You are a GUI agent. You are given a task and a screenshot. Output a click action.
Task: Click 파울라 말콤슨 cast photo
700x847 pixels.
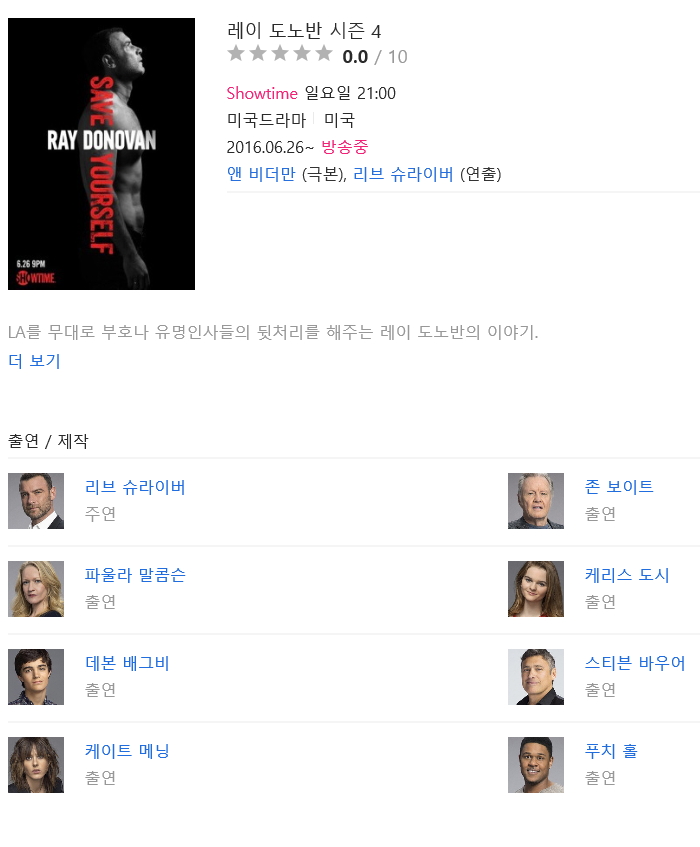(x=36, y=589)
